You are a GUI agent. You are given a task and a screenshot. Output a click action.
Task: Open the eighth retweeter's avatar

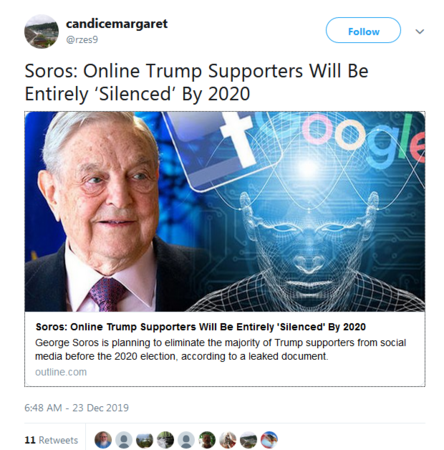(249, 440)
